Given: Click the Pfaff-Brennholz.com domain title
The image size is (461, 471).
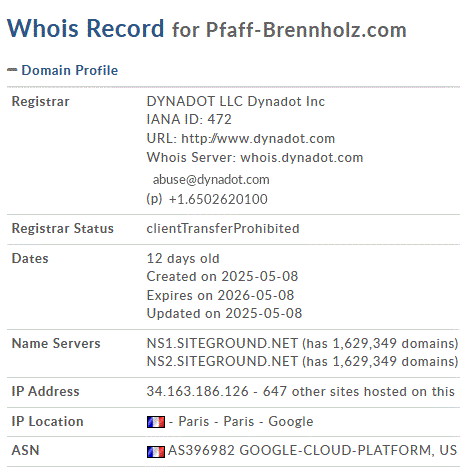Looking at the screenshot, I should coord(306,30).
